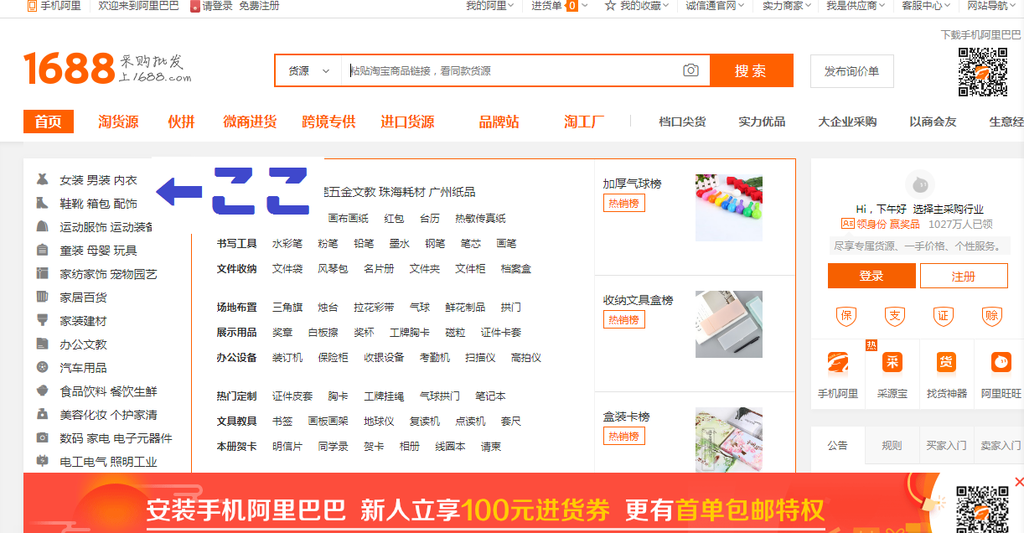This screenshot has width=1024, height=533.
Task: Select the 家居百货 category
Action: coord(83,297)
